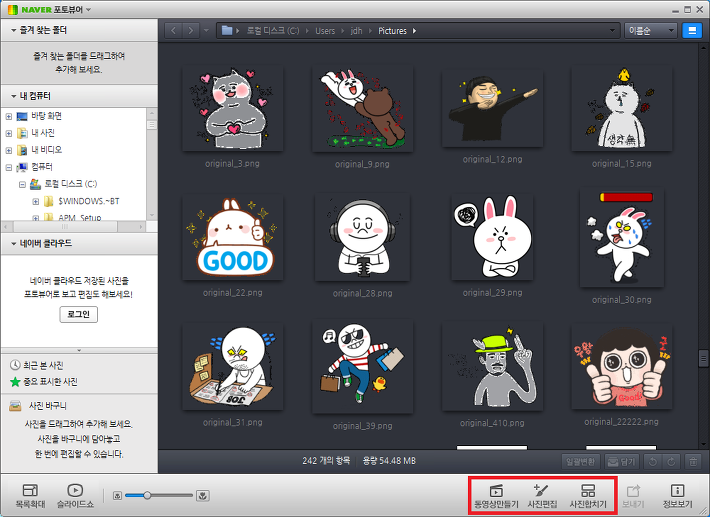Collapse the 즐겨 찾는 폴더 section
This screenshot has width=710, height=517.
point(14,30)
